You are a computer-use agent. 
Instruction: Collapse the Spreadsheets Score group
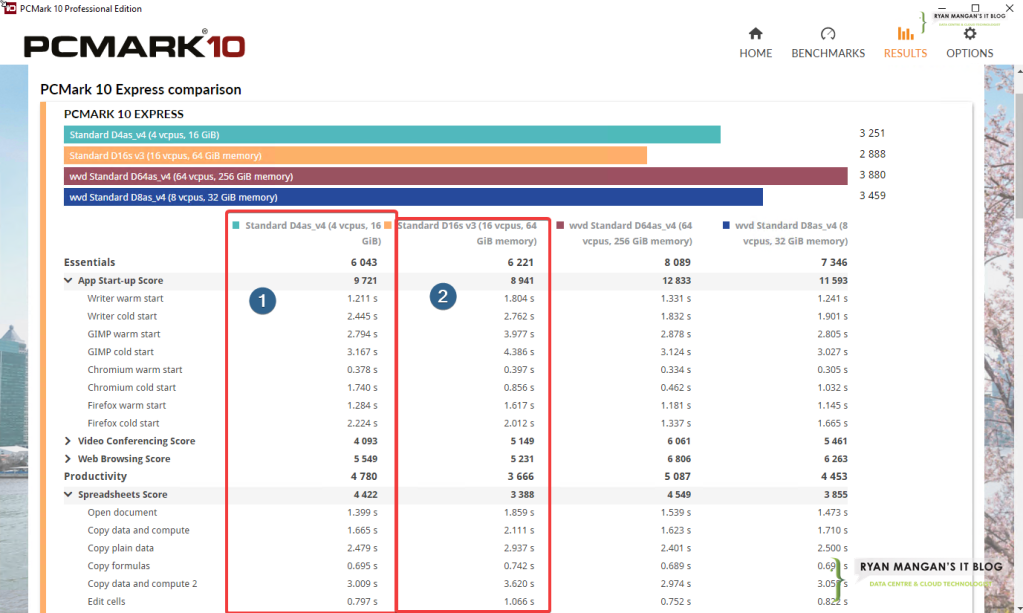(x=68, y=494)
